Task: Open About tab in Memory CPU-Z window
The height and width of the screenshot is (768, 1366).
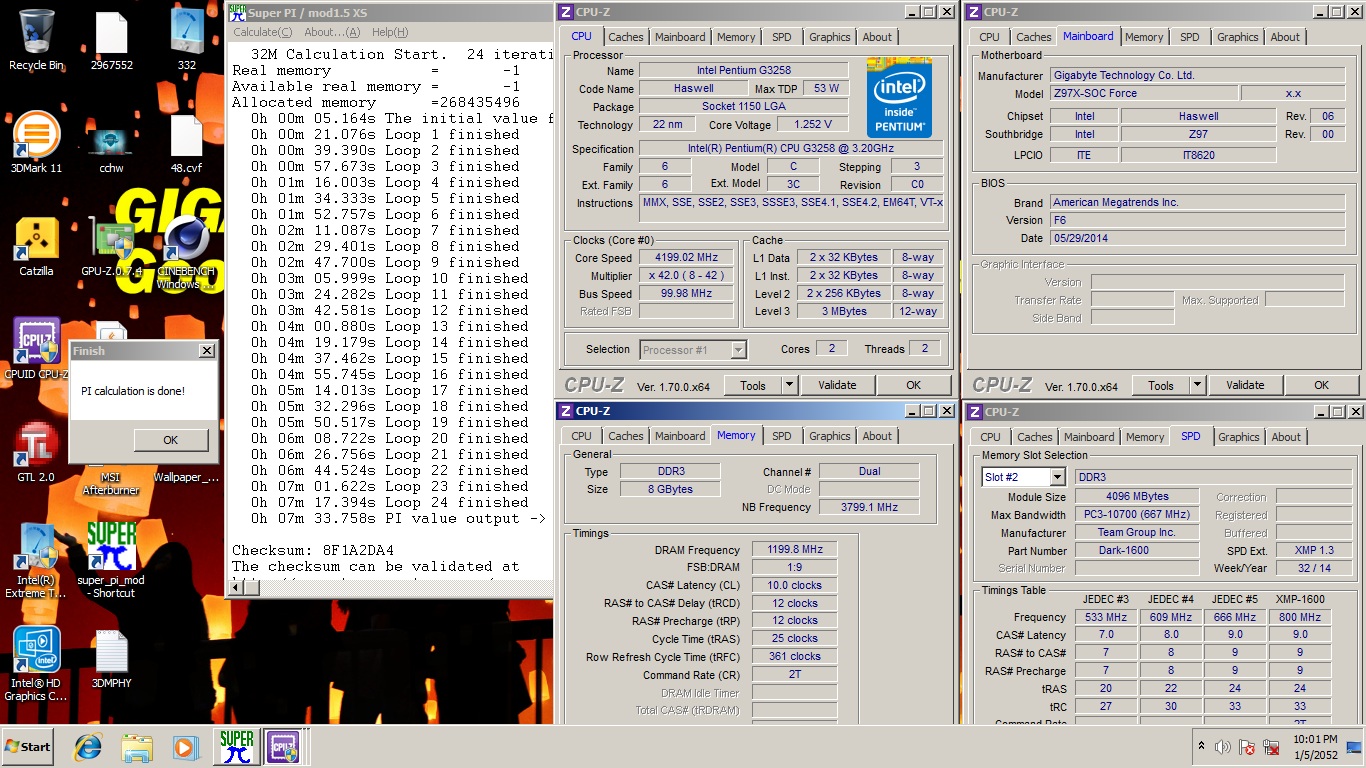Action: click(877, 436)
